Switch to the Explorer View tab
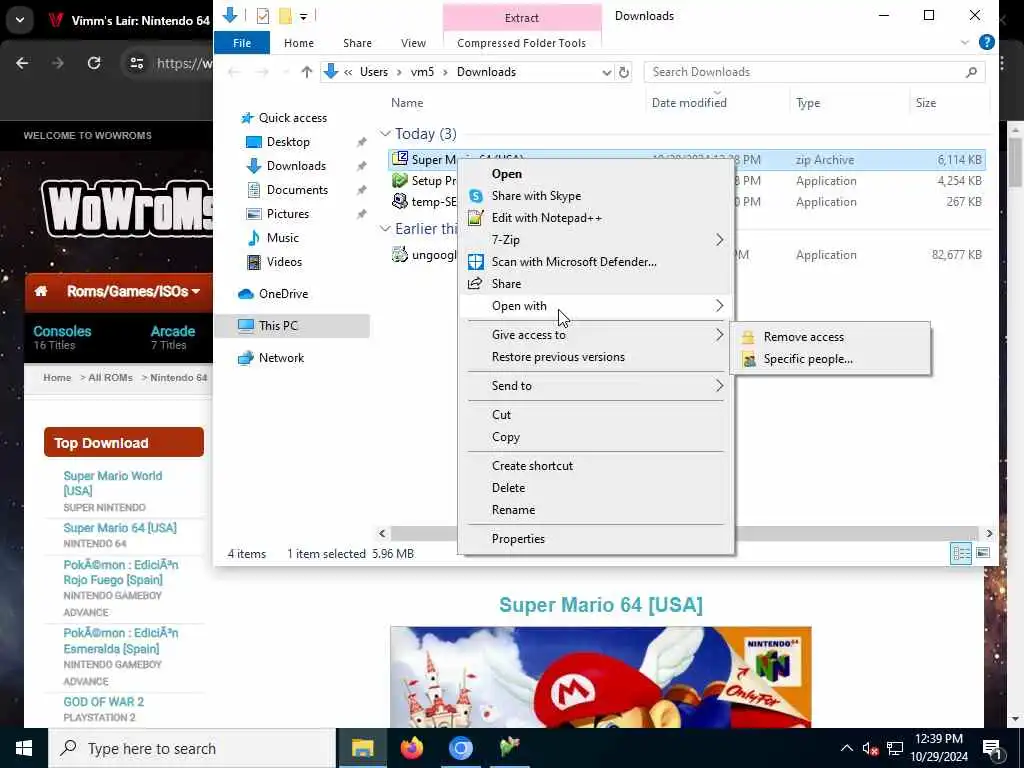This screenshot has height=768, width=1024. point(413,43)
